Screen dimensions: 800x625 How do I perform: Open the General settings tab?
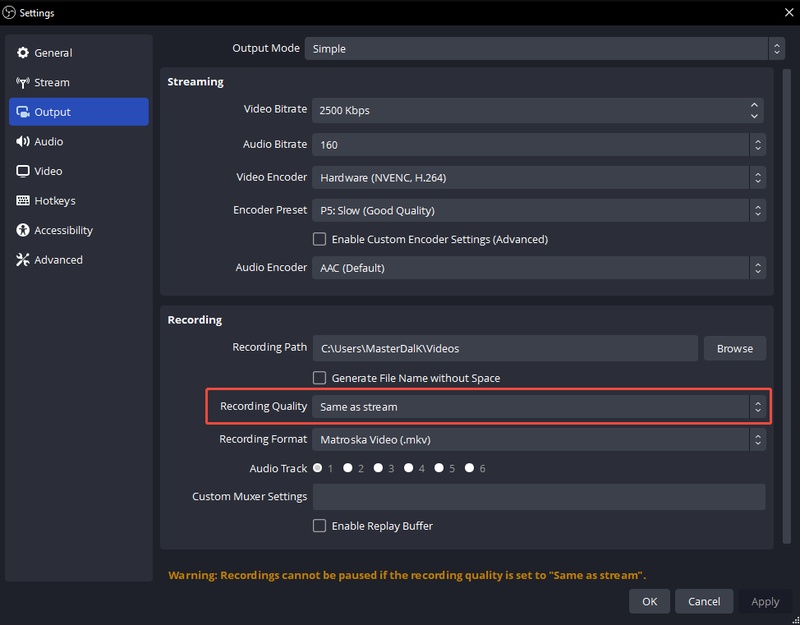point(79,53)
